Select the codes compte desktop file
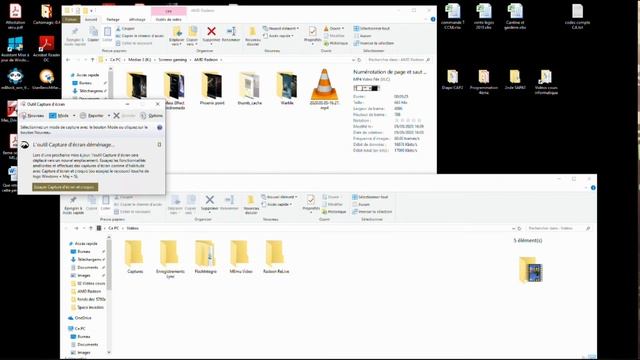This screenshot has height=360, width=640. (x=577, y=16)
